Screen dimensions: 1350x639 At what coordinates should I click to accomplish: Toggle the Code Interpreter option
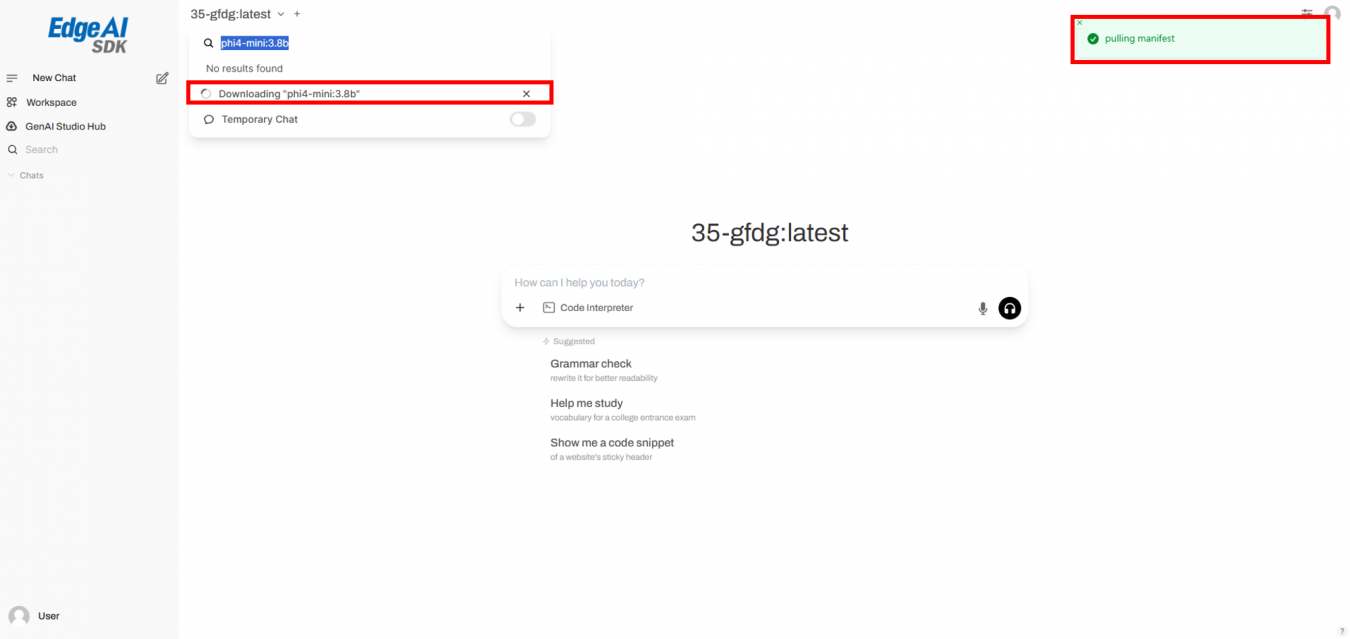point(588,308)
